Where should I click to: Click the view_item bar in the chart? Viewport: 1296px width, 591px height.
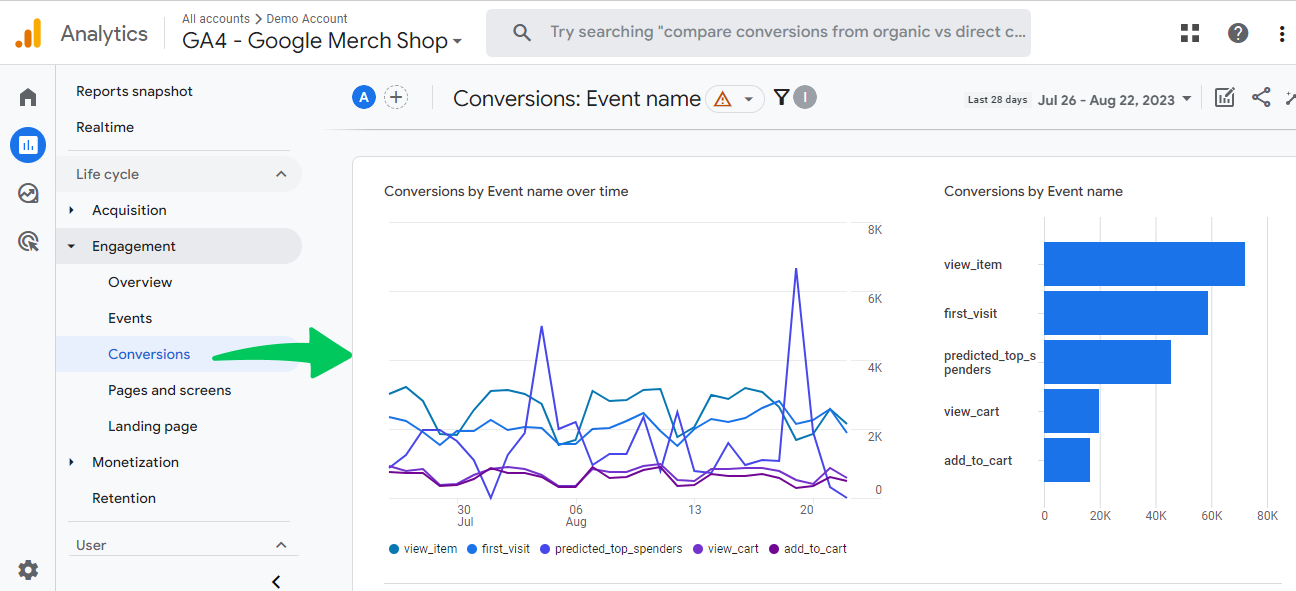pyautogui.click(x=1144, y=264)
